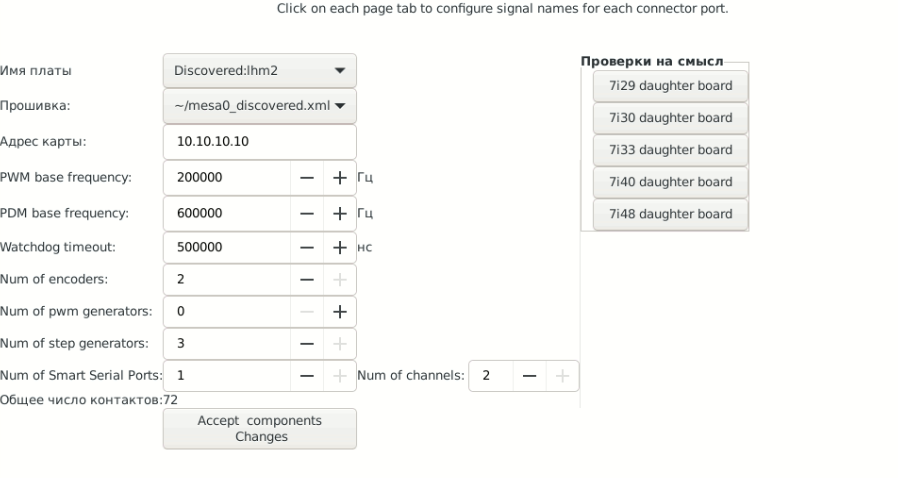Decrease Num of step generators
Screen dimensions: 898x478
(307, 343)
